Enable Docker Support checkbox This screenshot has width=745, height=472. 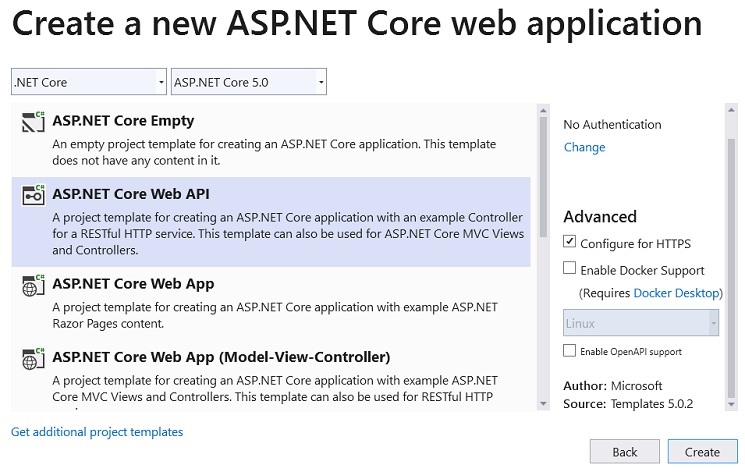[569, 268]
